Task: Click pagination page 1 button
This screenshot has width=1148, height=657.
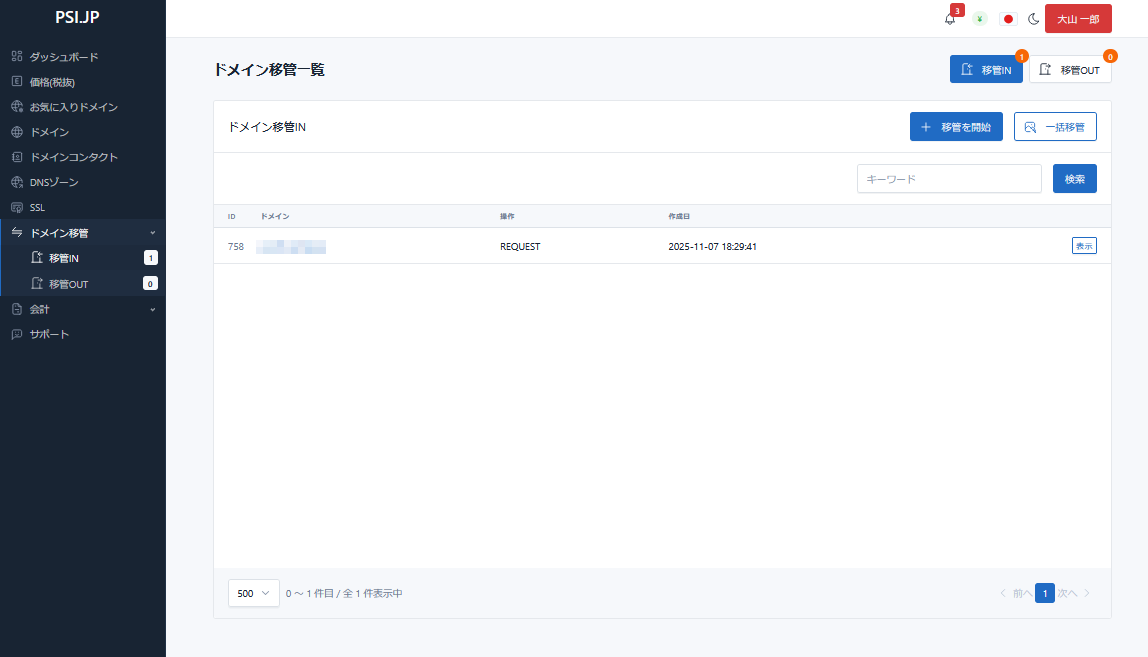Action: (x=1044, y=593)
